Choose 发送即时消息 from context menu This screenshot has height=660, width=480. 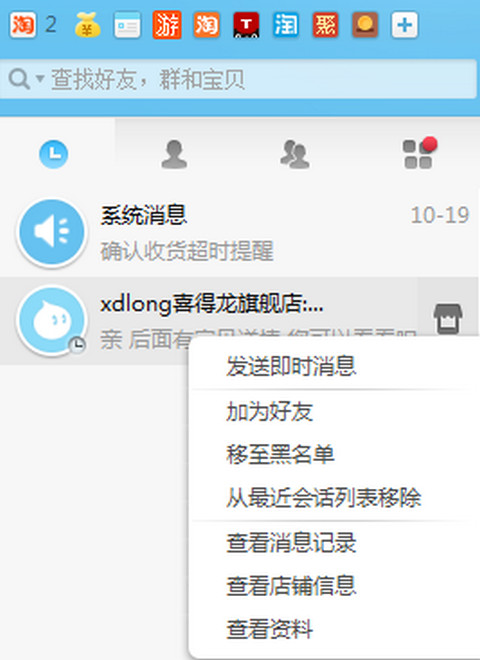coord(291,366)
